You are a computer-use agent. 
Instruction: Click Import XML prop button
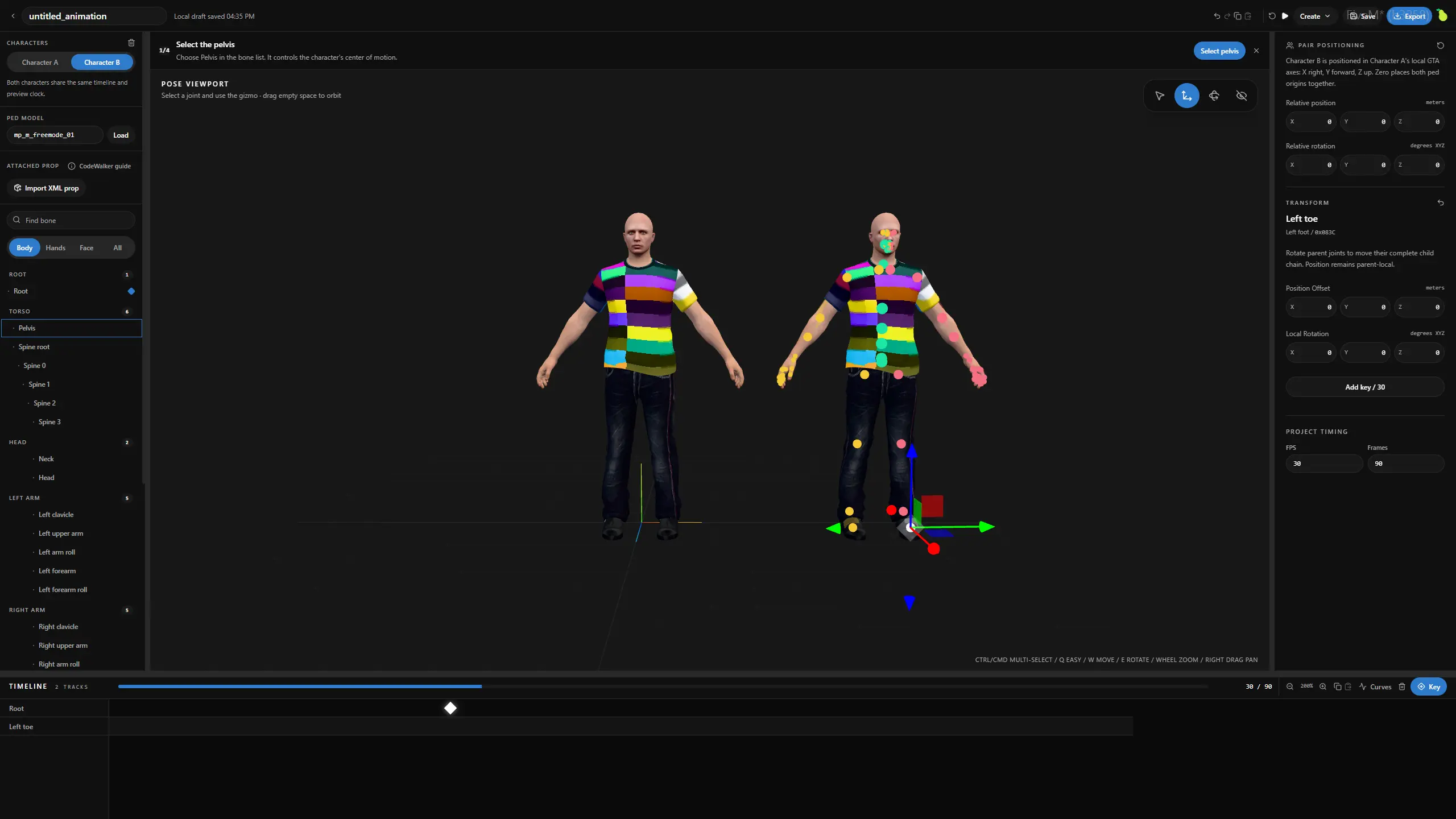(x=46, y=188)
